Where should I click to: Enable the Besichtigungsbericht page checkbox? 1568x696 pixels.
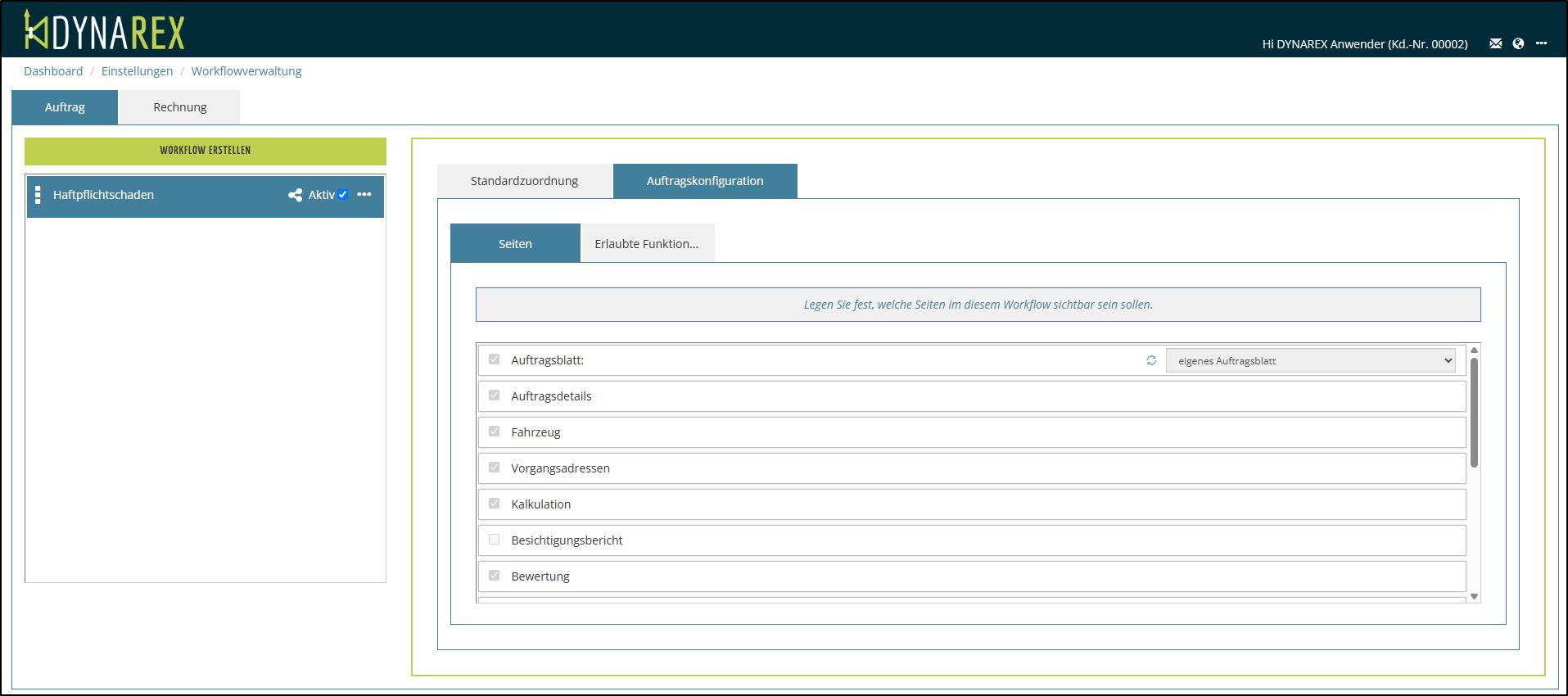coord(494,540)
